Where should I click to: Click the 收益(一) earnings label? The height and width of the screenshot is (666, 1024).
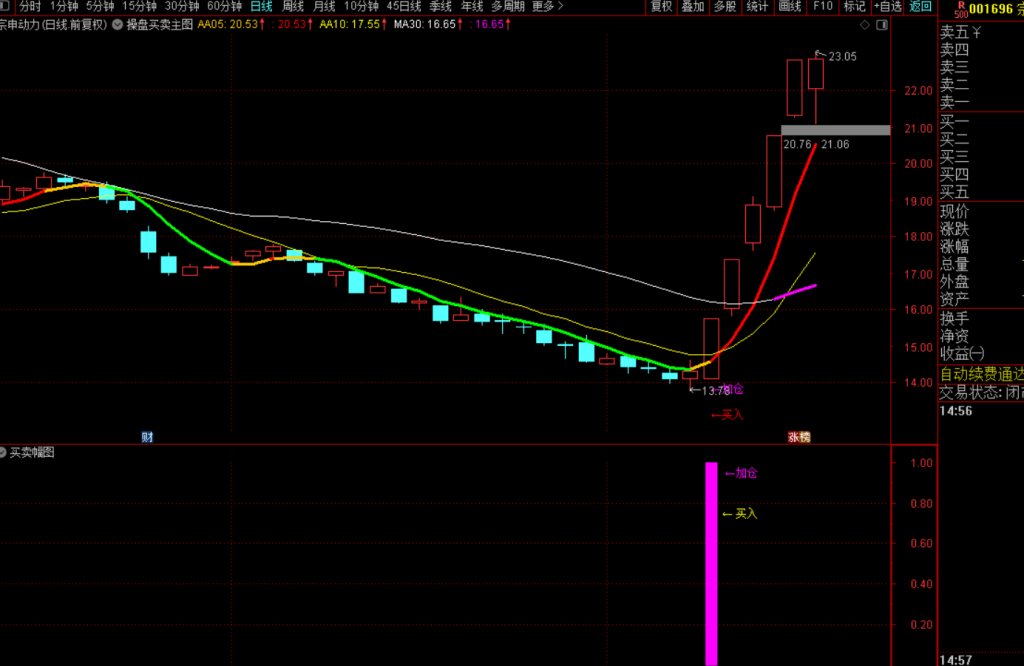click(962, 354)
